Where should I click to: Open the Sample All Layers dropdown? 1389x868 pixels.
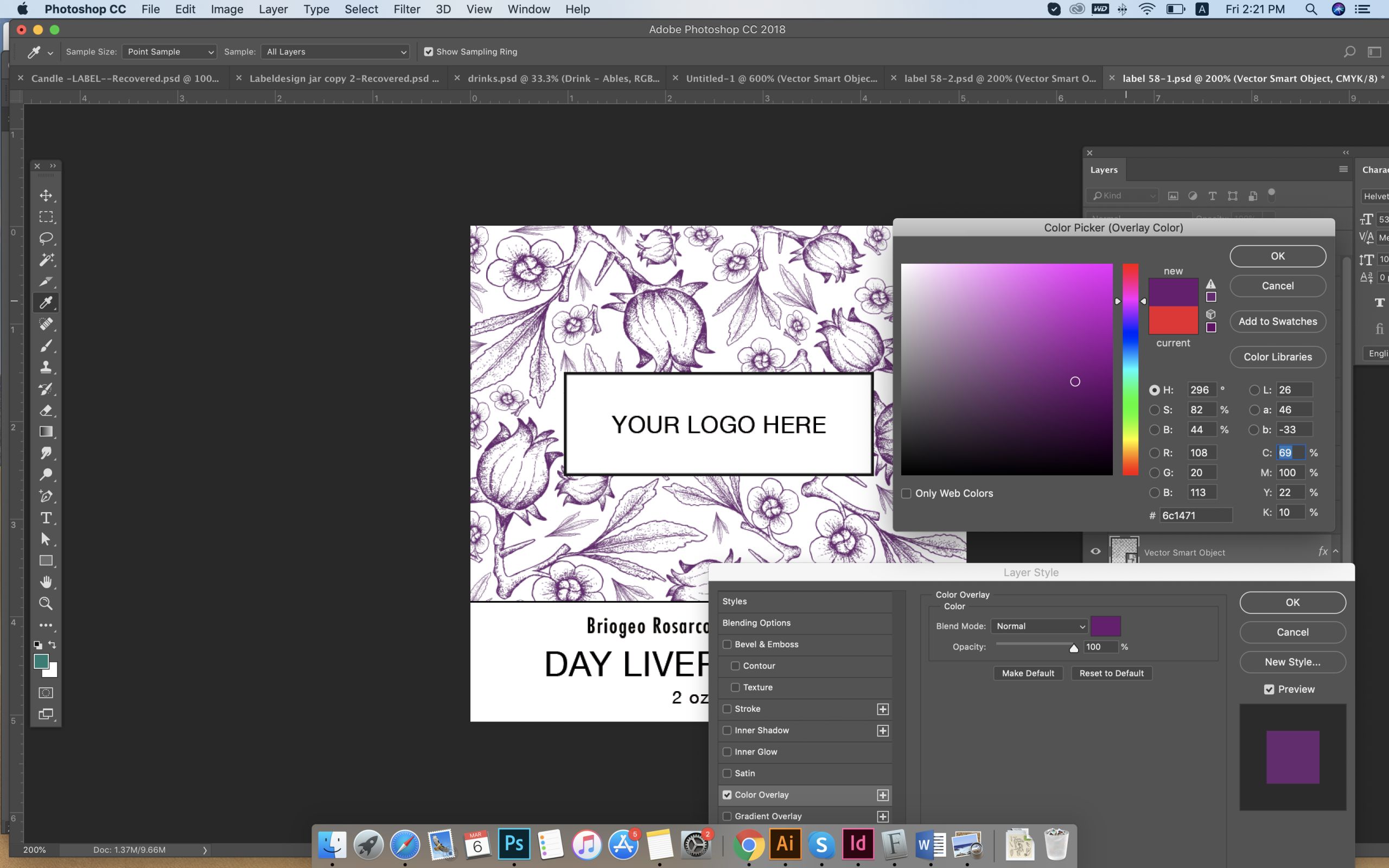(335, 52)
